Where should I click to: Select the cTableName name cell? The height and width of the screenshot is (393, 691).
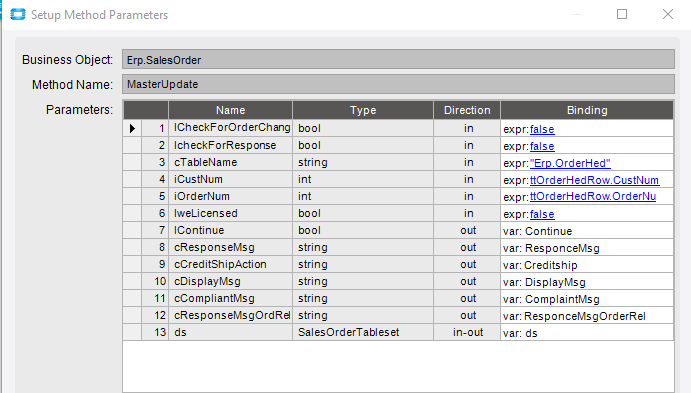tap(230, 162)
